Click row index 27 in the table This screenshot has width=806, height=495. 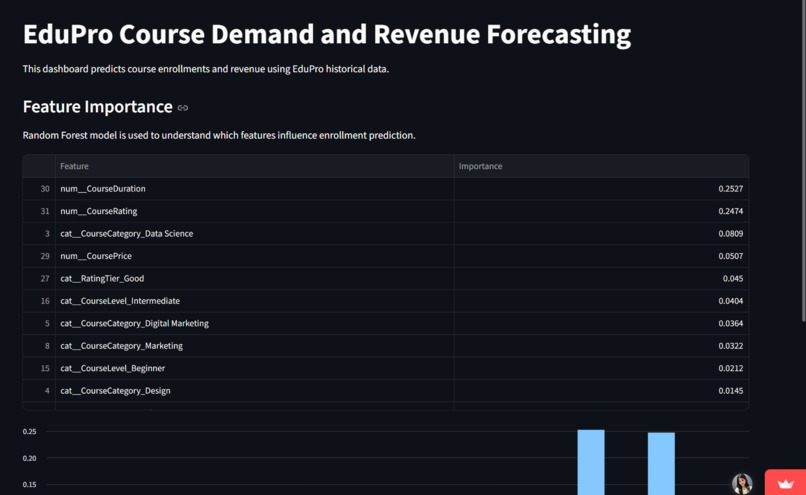tap(45, 279)
